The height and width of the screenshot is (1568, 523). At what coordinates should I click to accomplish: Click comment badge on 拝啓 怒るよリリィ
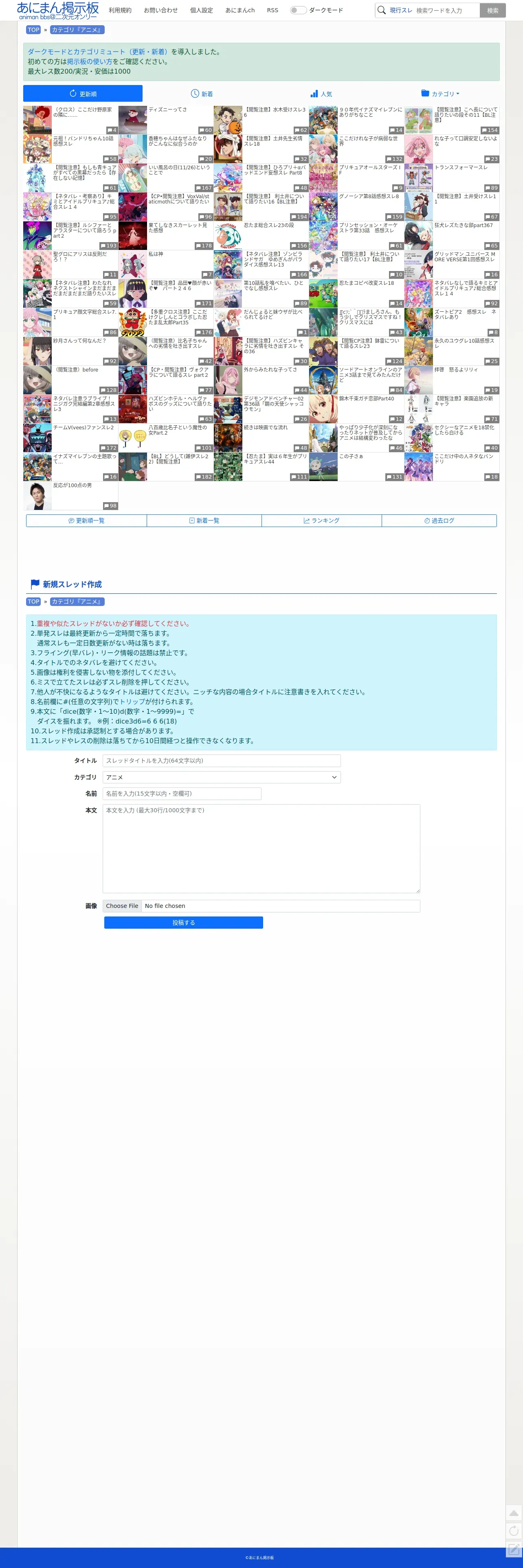[491, 390]
